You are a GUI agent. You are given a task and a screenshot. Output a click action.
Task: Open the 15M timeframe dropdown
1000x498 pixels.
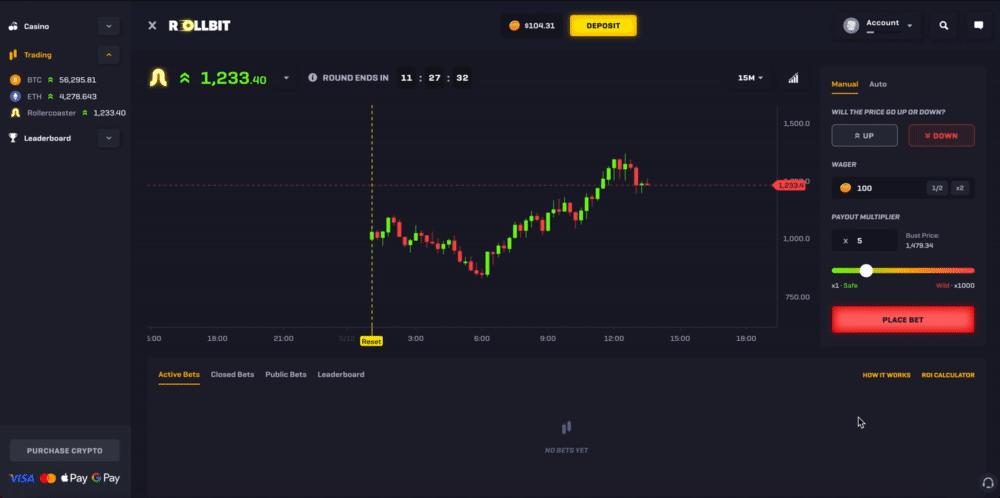pos(751,78)
